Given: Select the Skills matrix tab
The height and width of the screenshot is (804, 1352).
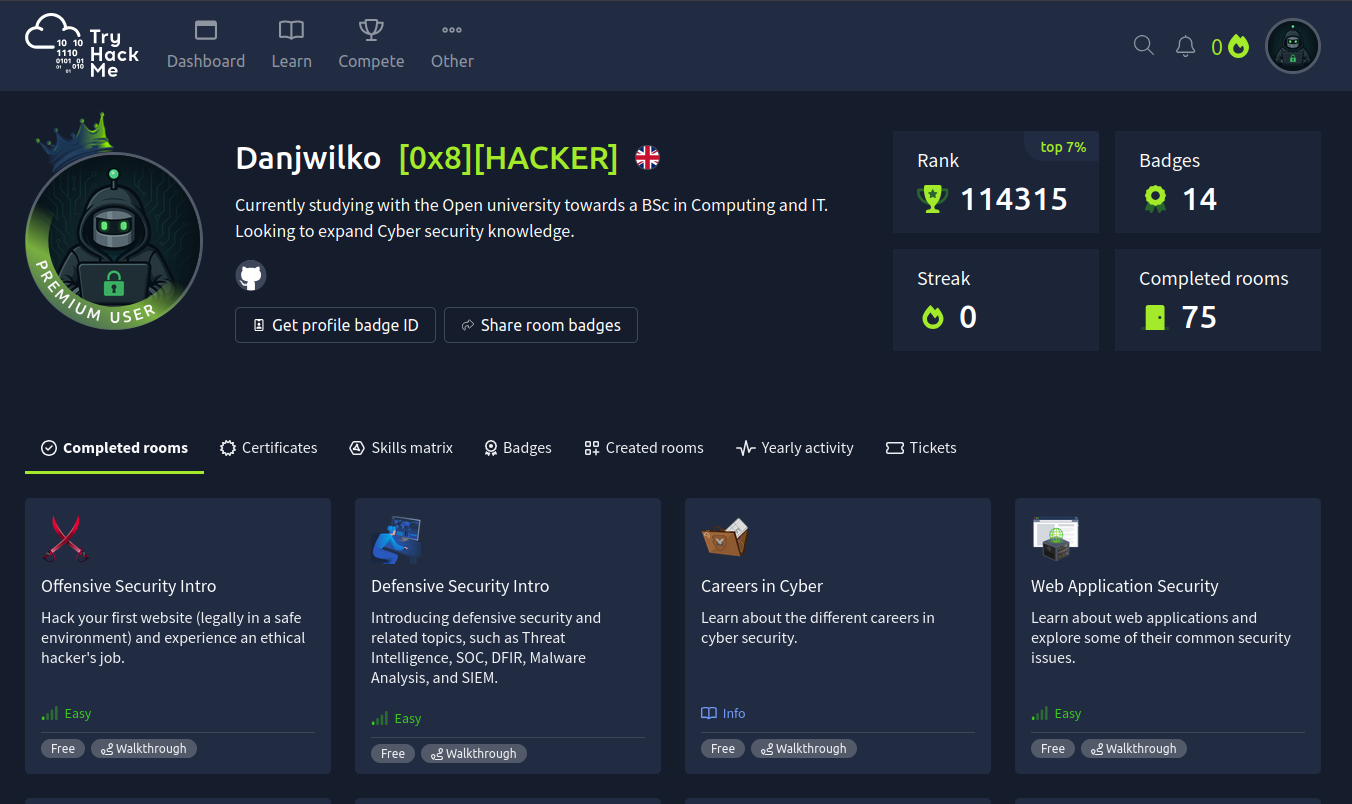Looking at the screenshot, I should [400, 447].
